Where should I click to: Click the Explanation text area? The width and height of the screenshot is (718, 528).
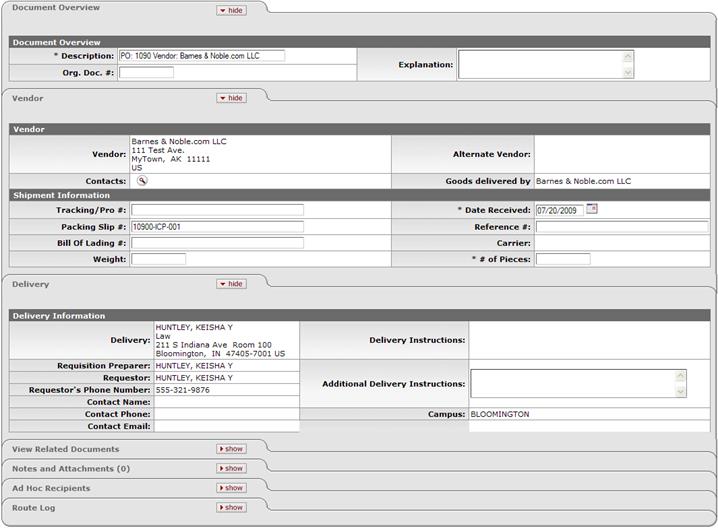click(x=546, y=65)
